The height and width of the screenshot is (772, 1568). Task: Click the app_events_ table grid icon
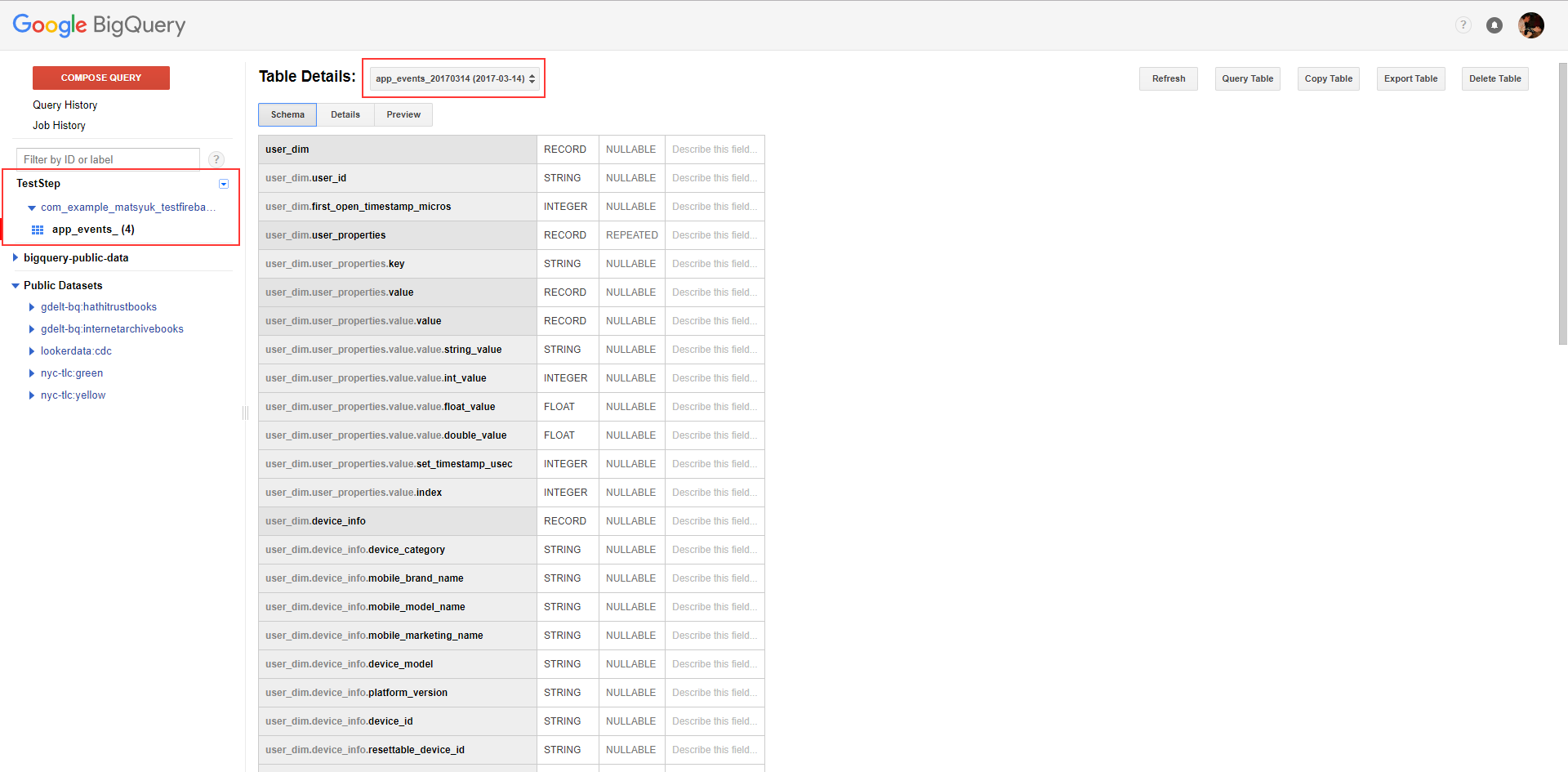38,230
